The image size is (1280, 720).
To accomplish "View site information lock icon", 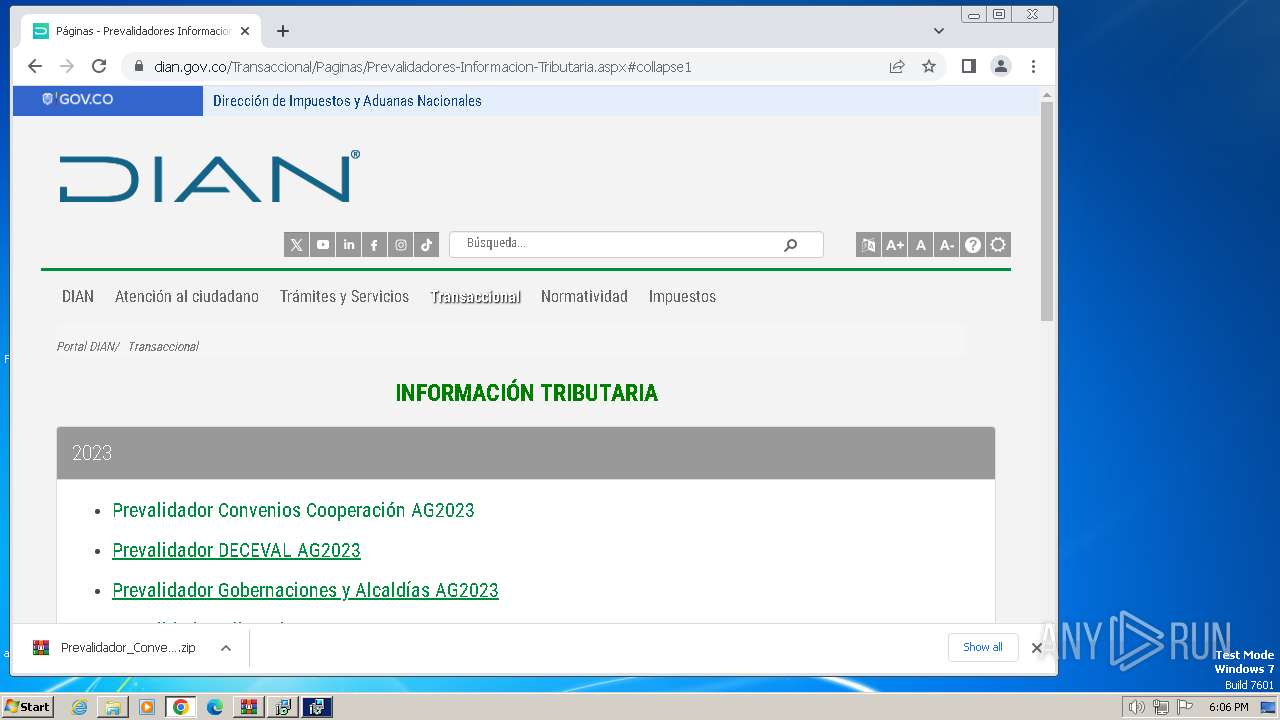I will [138, 67].
